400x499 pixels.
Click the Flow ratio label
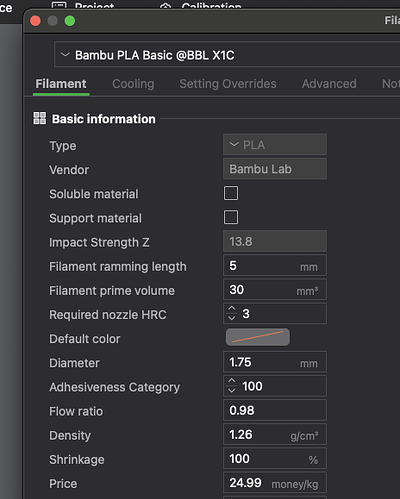tap(76, 411)
